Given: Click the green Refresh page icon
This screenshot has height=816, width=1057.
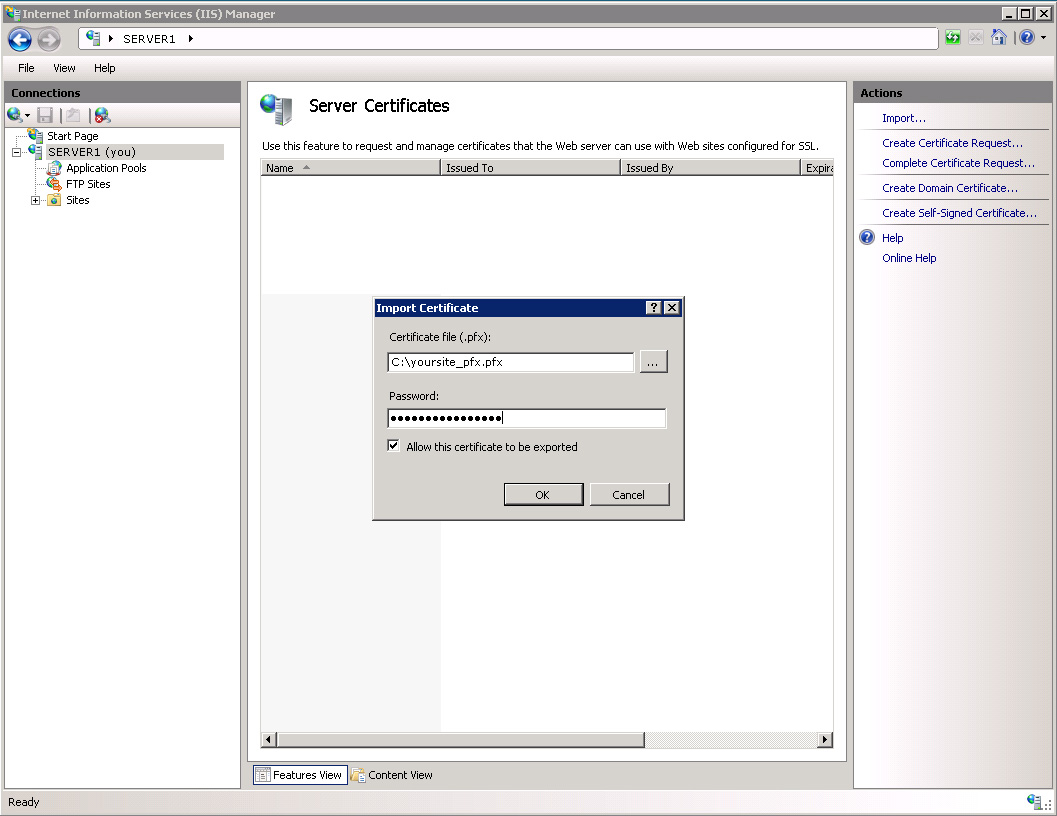Looking at the screenshot, I should [x=953, y=38].
